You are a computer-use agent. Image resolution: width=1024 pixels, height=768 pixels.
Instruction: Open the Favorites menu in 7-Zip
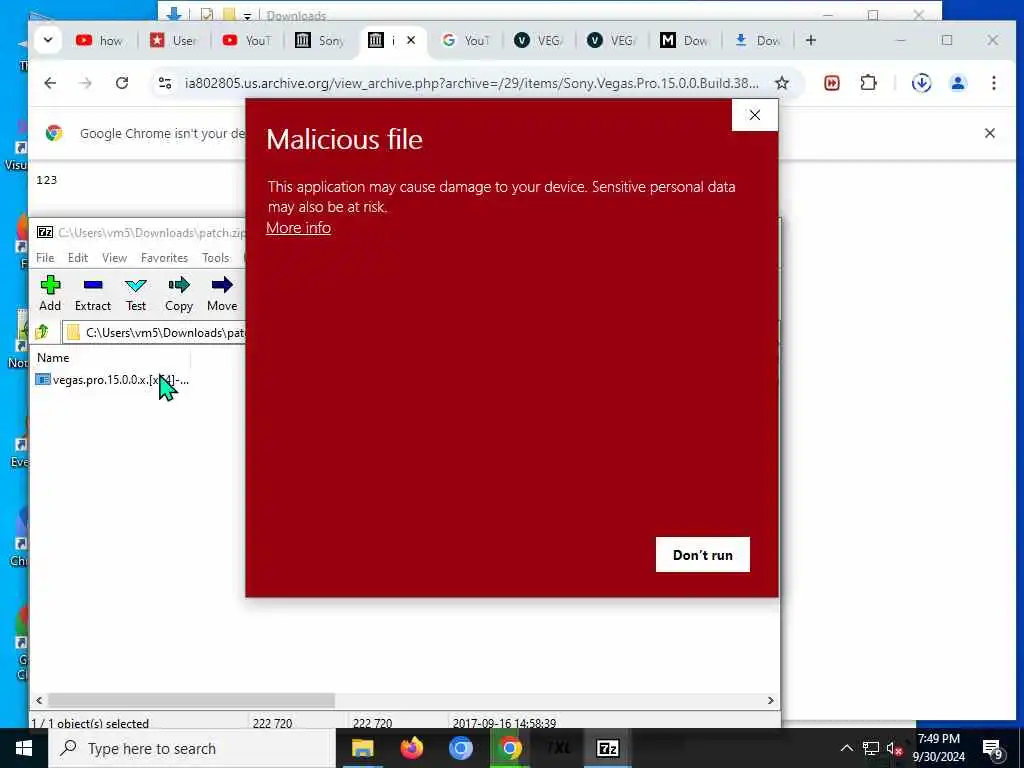[164, 257]
